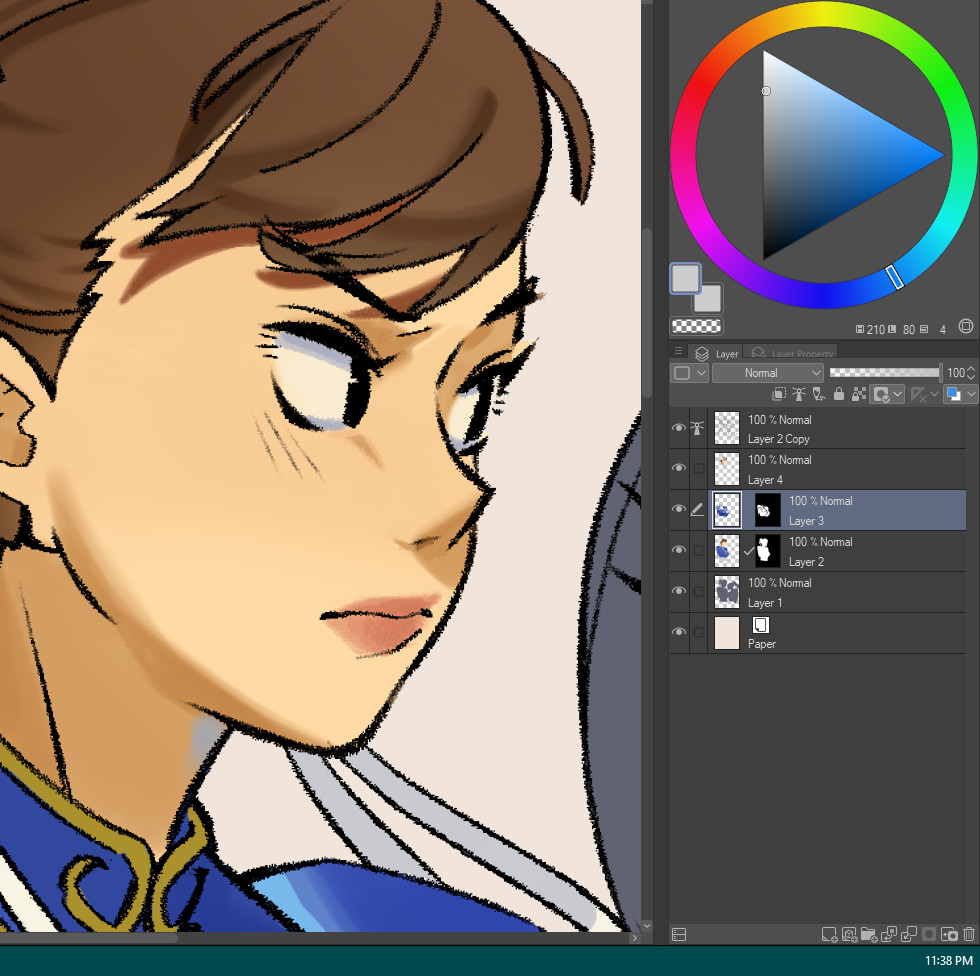Image resolution: width=980 pixels, height=976 pixels.
Task: Click the clip to layer below icon
Action: 779,394
